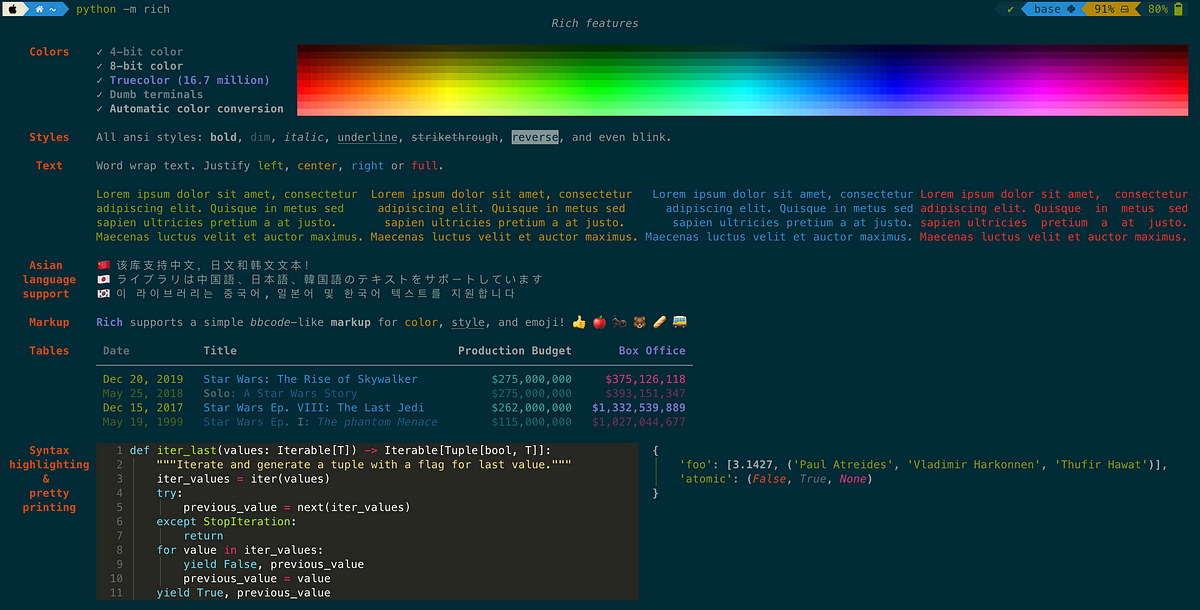Click the baguette emoji
Image resolution: width=1200 pixels, height=610 pixels.
[659, 322]
